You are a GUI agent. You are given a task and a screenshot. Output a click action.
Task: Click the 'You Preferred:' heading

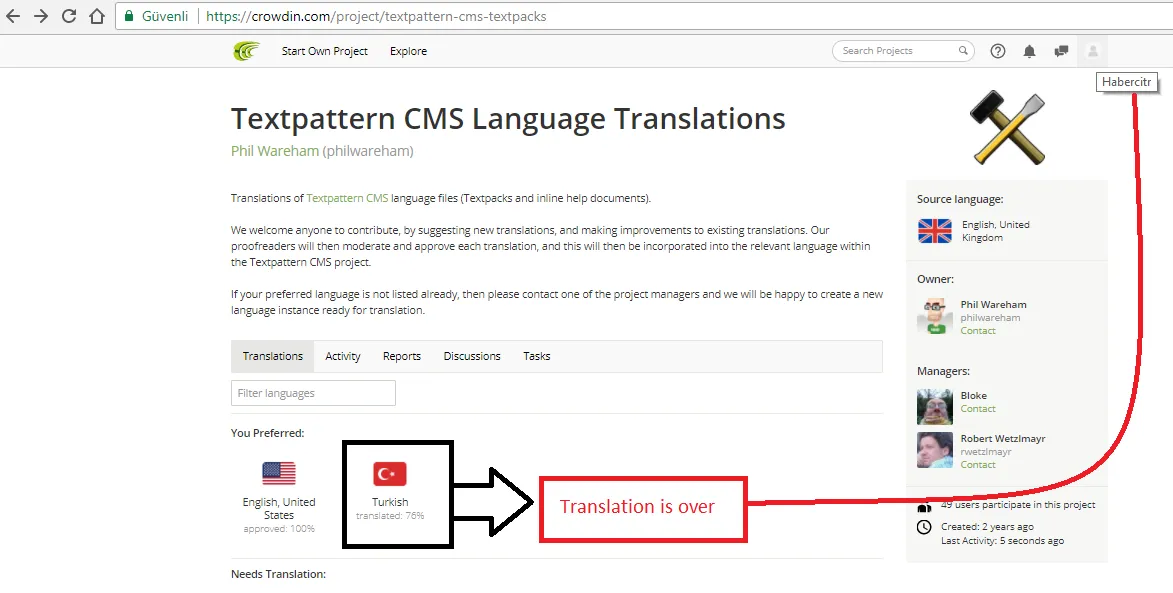point(267,433)
